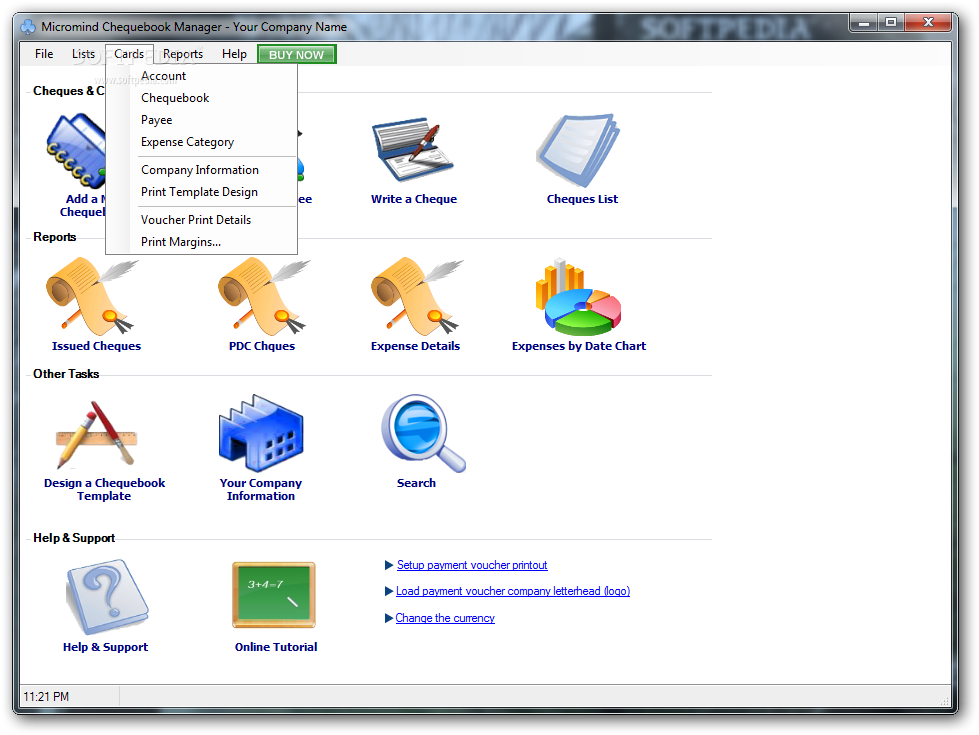The height and width of the screenshot is (735, 979).
Task: Open the PDC Chques report icon
Action: pos(264,296)
